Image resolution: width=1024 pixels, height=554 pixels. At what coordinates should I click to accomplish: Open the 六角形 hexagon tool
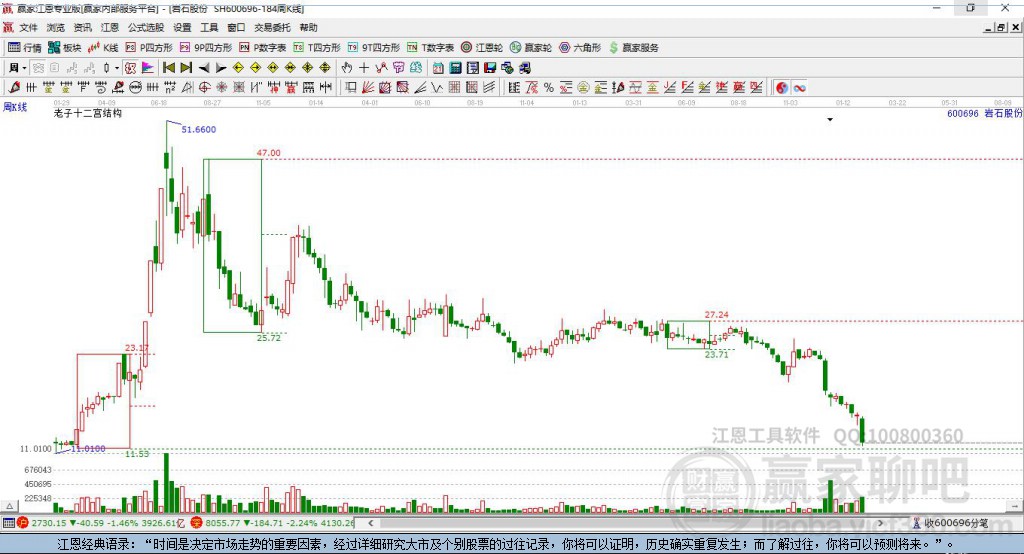tap(580, 48)
